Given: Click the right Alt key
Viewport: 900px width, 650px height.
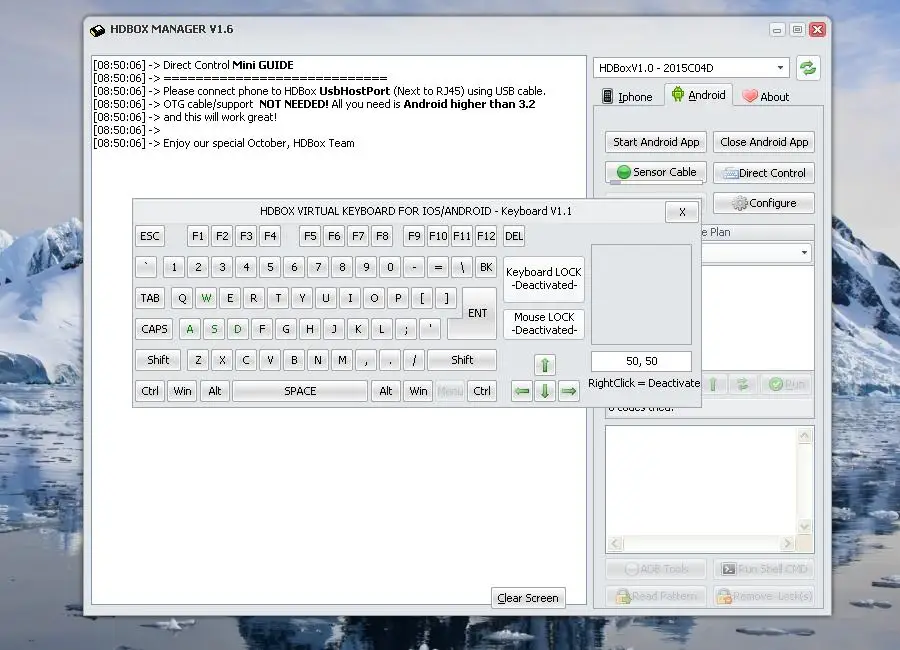Looking at the screenshot, I should [x=386, y=391].
